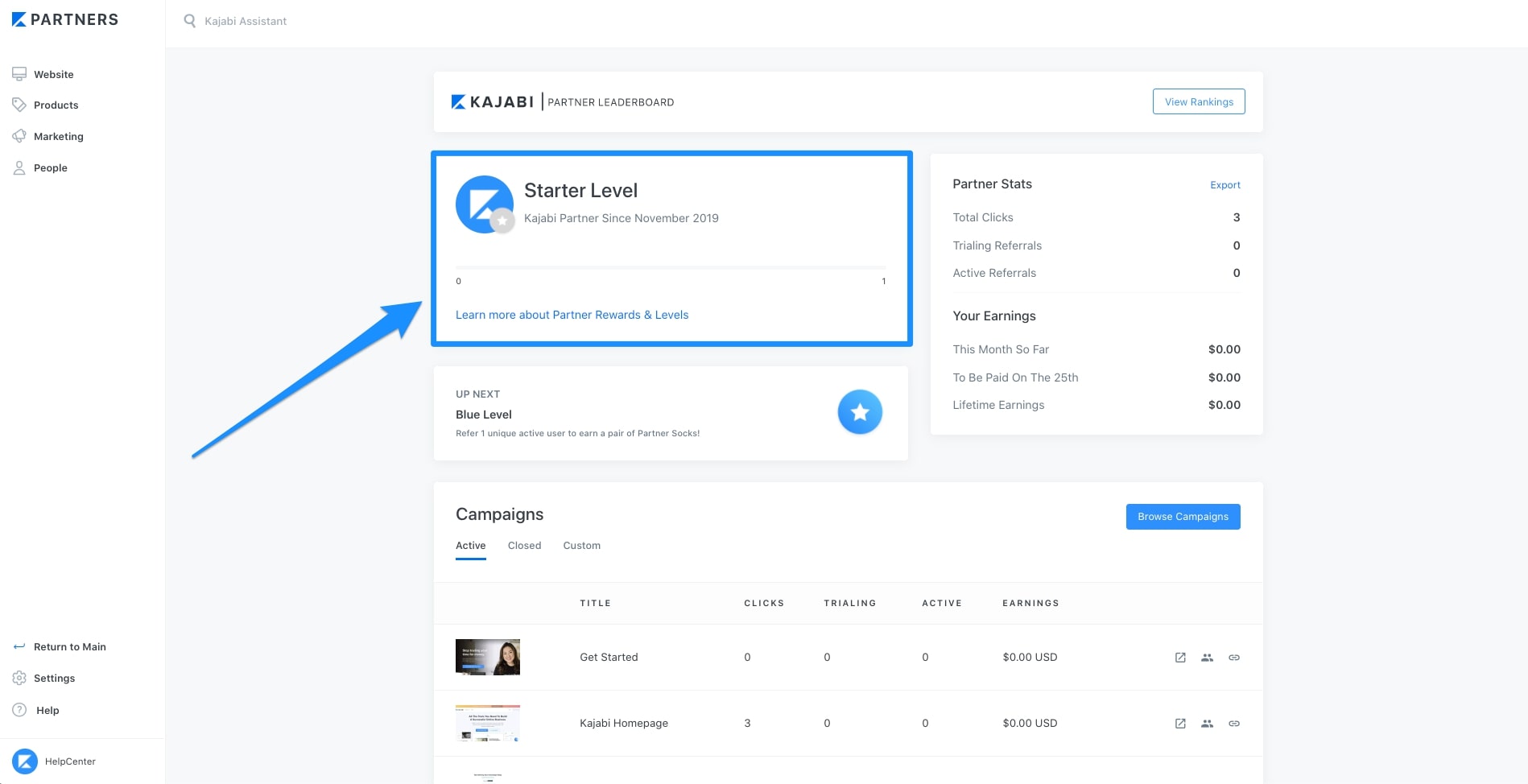Click the Export link in Partner Stats
This screenshot has height=784, width=1528.
pyautogui.click(x=1225, y=185)
